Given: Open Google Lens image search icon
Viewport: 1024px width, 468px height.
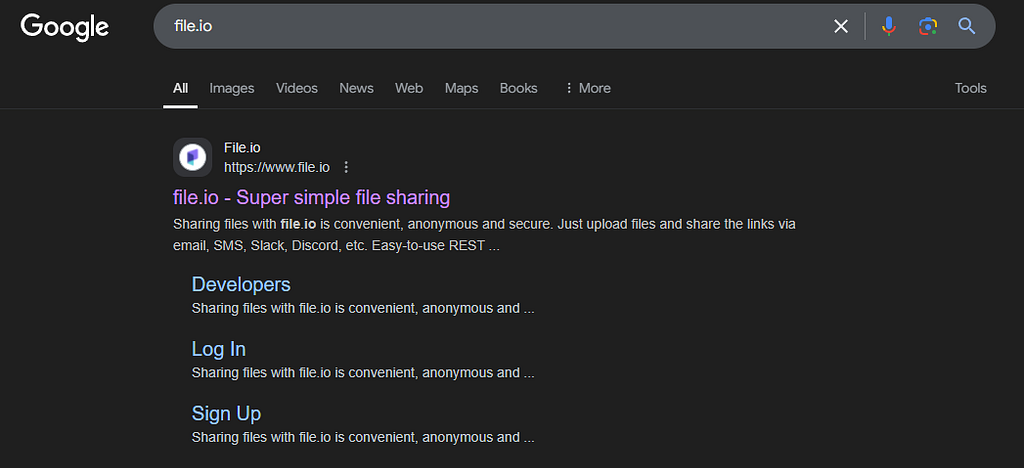Looking at the screenshot, I should pos(927,26).
